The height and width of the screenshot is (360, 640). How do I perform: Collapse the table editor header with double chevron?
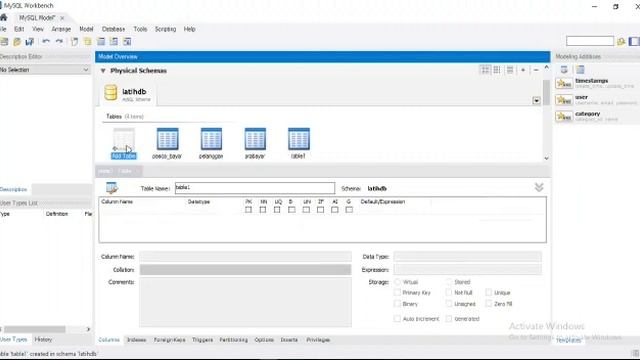coord(539,187)
